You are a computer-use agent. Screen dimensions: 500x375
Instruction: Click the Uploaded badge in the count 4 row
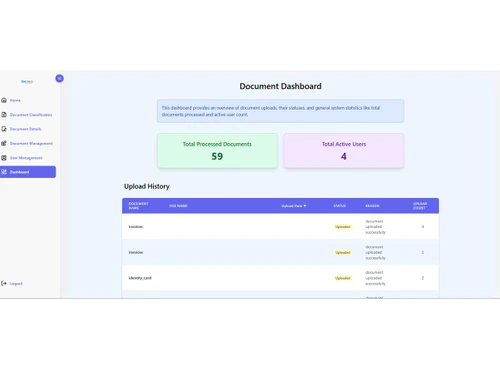tap(343, 227)
